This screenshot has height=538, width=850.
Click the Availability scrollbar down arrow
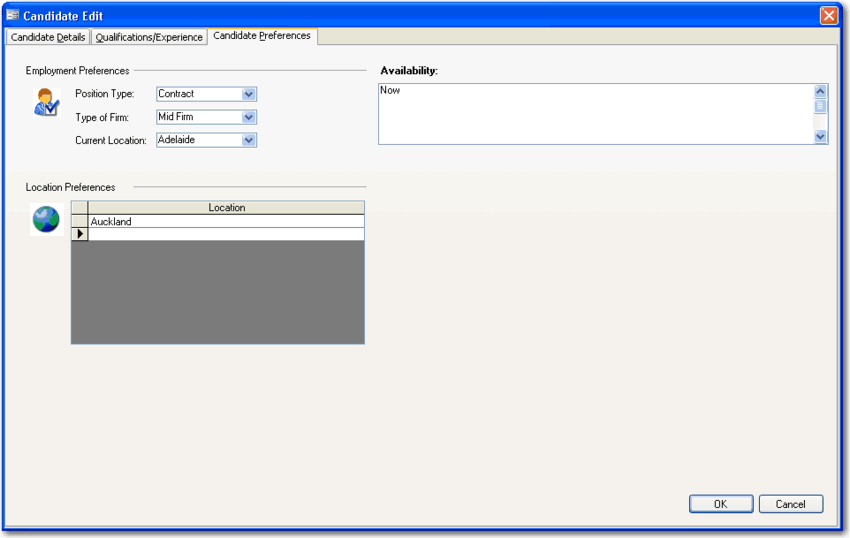(x=821, y=137)
